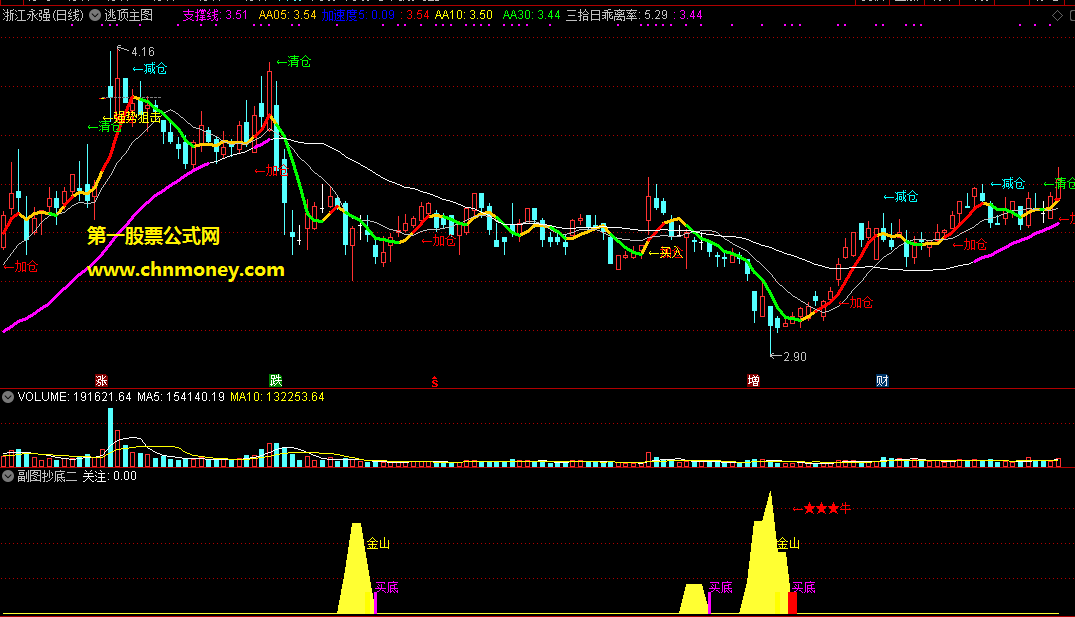Open the 跌 event marker on the timeline
The height and width of the screenshot is (617, 1075).
276,380
